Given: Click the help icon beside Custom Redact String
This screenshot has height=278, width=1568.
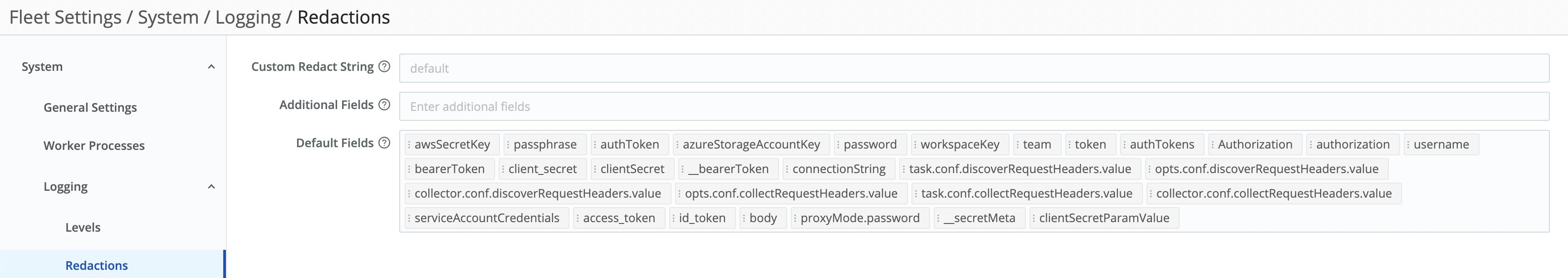Looking at the screenshot, I should tap(385, 67).
